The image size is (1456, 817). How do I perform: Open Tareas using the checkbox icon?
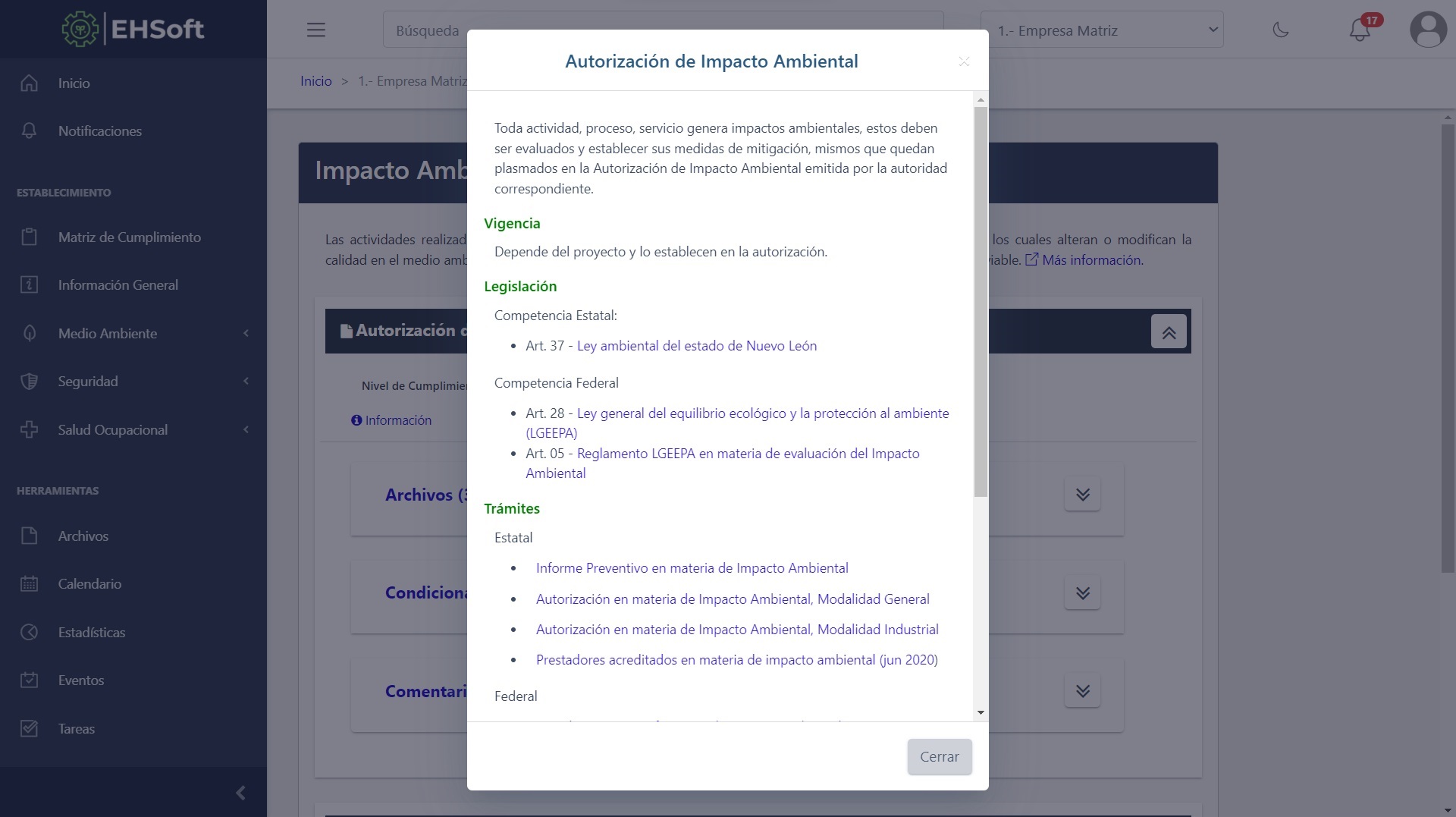point(29,728)
